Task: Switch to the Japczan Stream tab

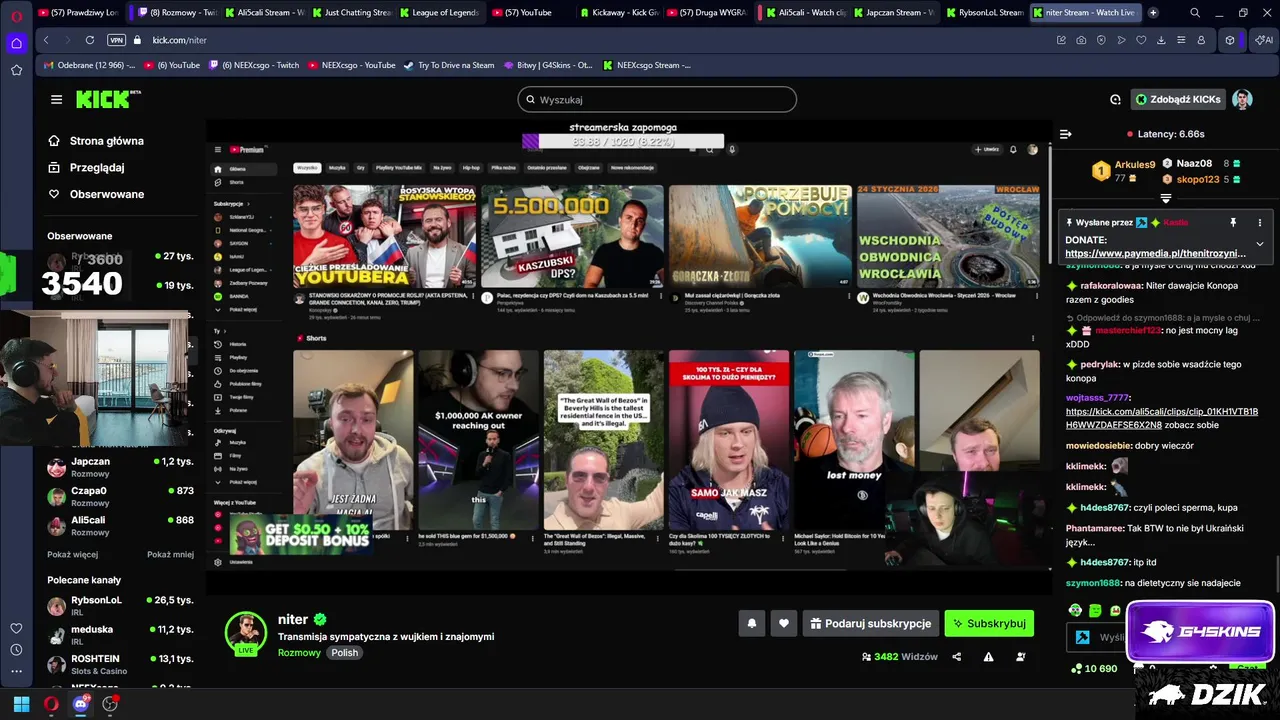Action: pos(893,13)
